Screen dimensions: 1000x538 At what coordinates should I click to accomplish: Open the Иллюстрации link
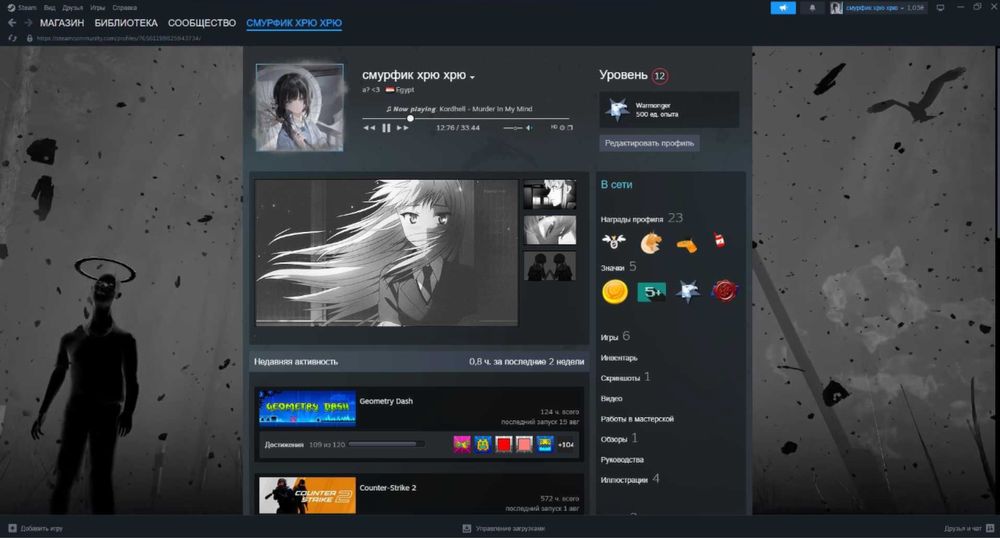pos(629,479)
